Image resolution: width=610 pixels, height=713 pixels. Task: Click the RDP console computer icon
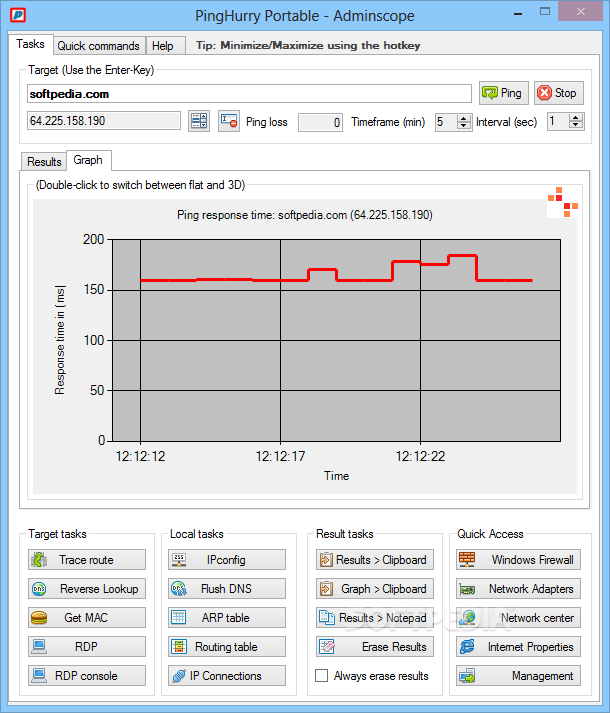(x=39, y=676)
